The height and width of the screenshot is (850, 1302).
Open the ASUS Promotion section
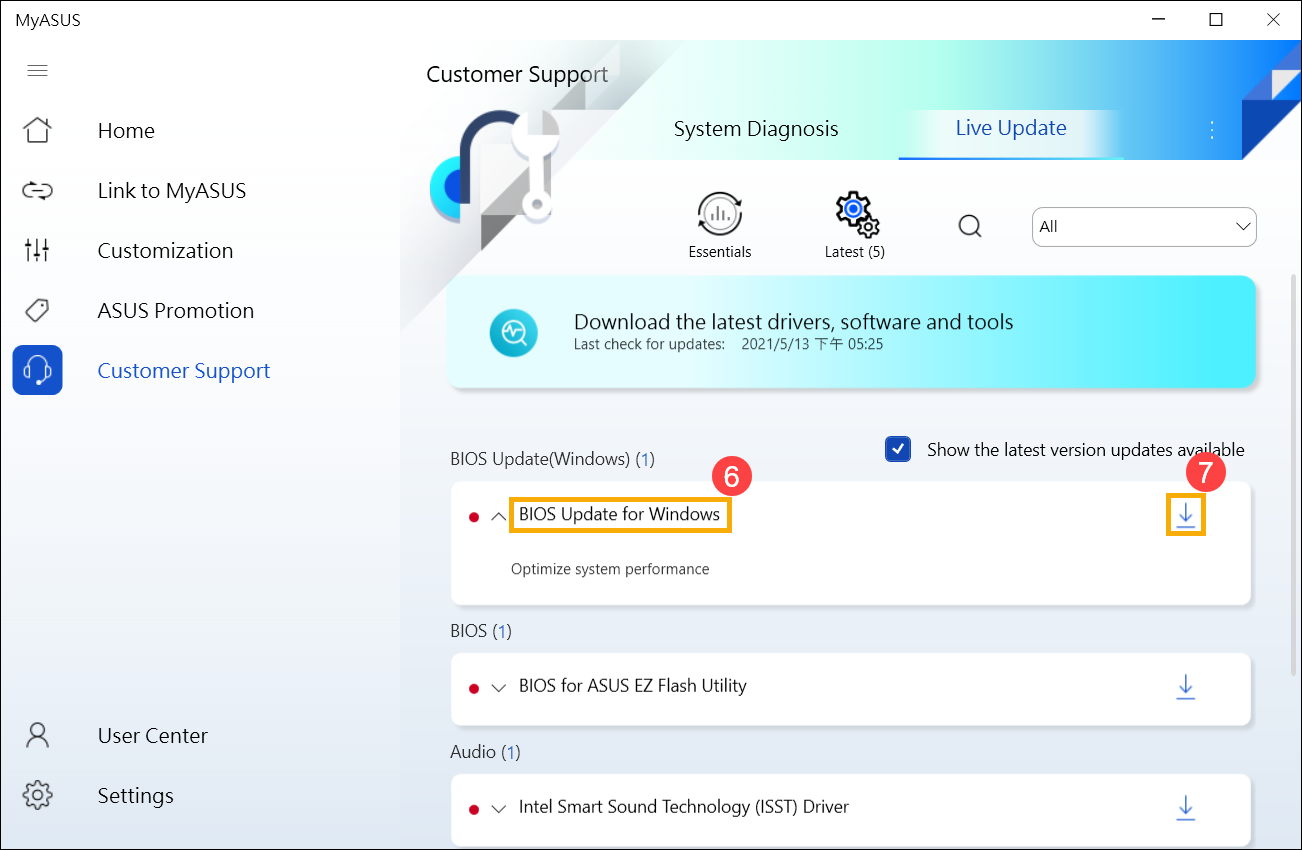pyautogui.click(x=176, y=311)
